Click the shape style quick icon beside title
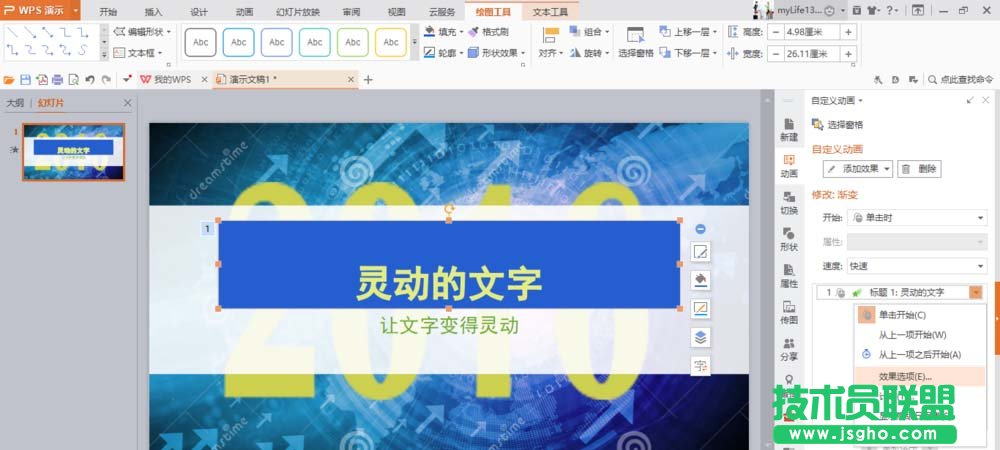This screenshot has height=450, width=1000. click(700, 252)
